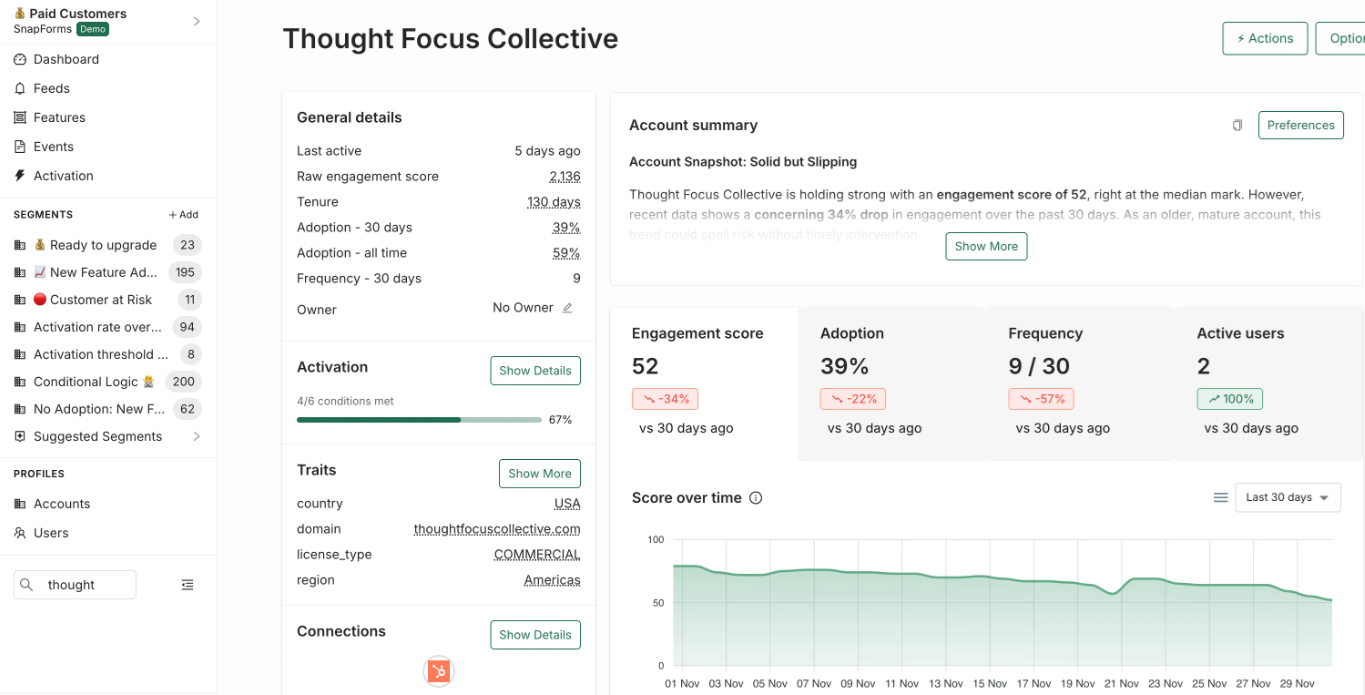Click the info icon beside Score over time

point(756,498)
